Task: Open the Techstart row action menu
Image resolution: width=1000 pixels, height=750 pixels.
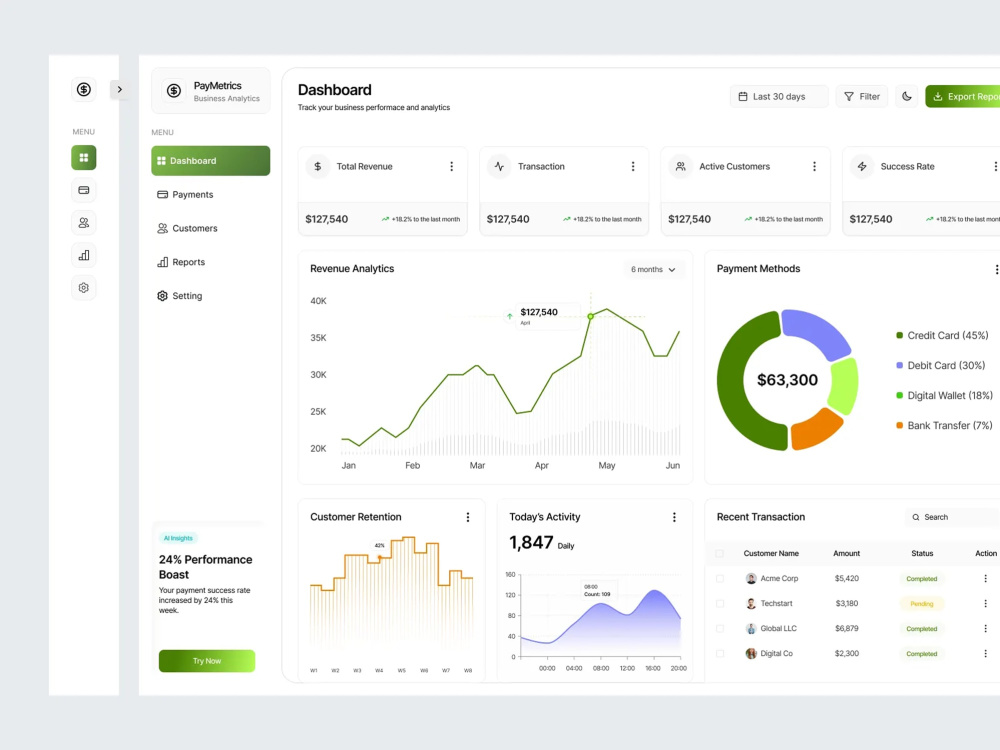Action: tap(985, 603)
